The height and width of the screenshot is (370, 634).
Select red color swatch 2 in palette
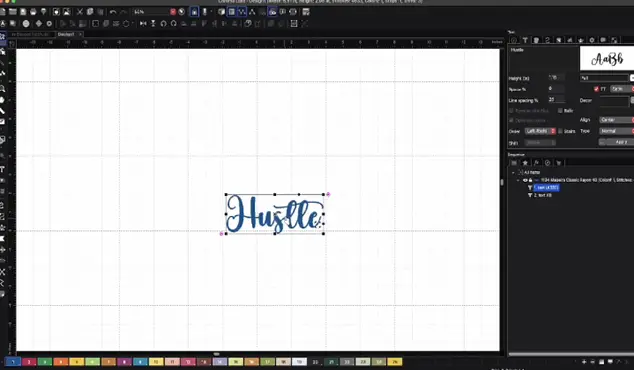(29, 362)
